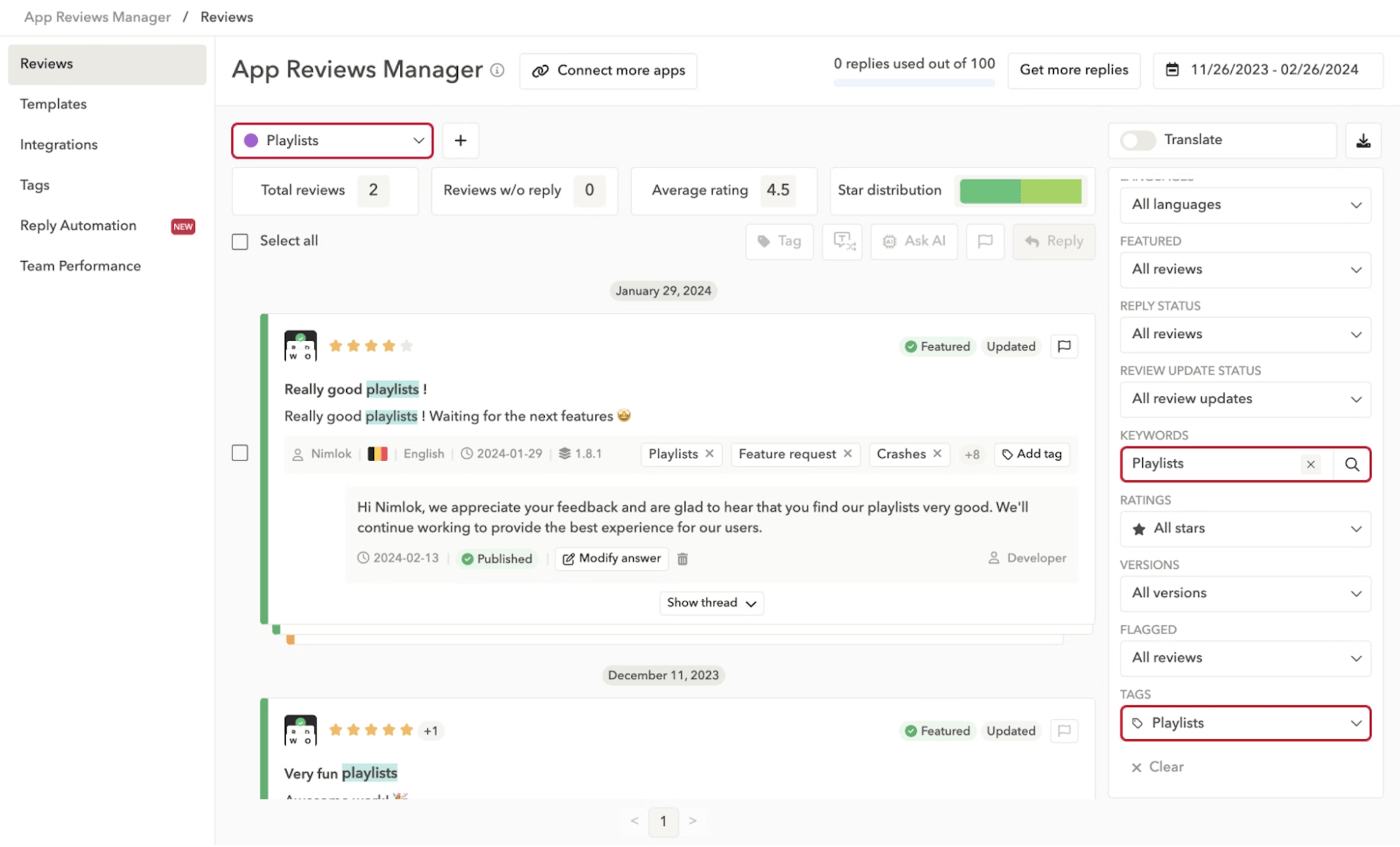Viewport: 1400px width, 847px height.
Task: Delete the developer reply via trash icon
Action: coord(682,559)
